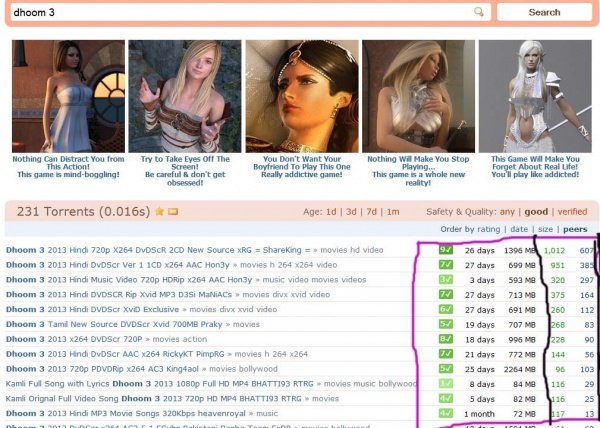
Task: Open the 'Nothing Will Make You Stop' ad thumbnail
Action: pos(418,96)
